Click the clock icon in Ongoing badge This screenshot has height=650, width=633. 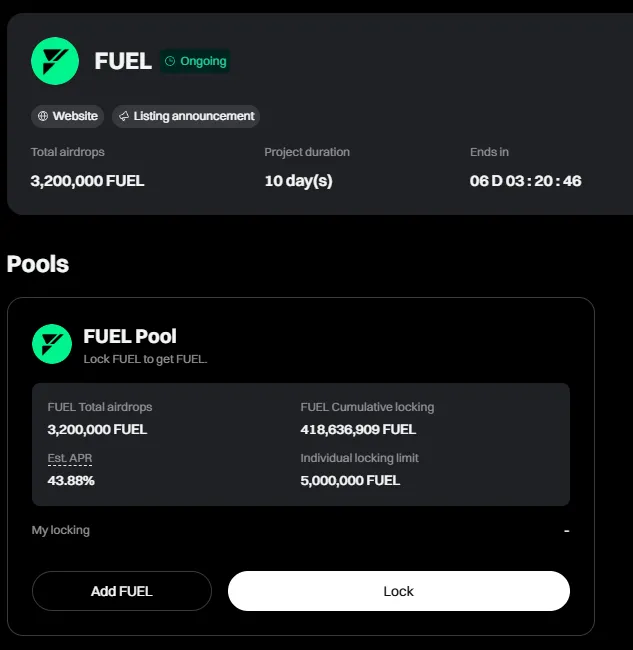point(170,62)
